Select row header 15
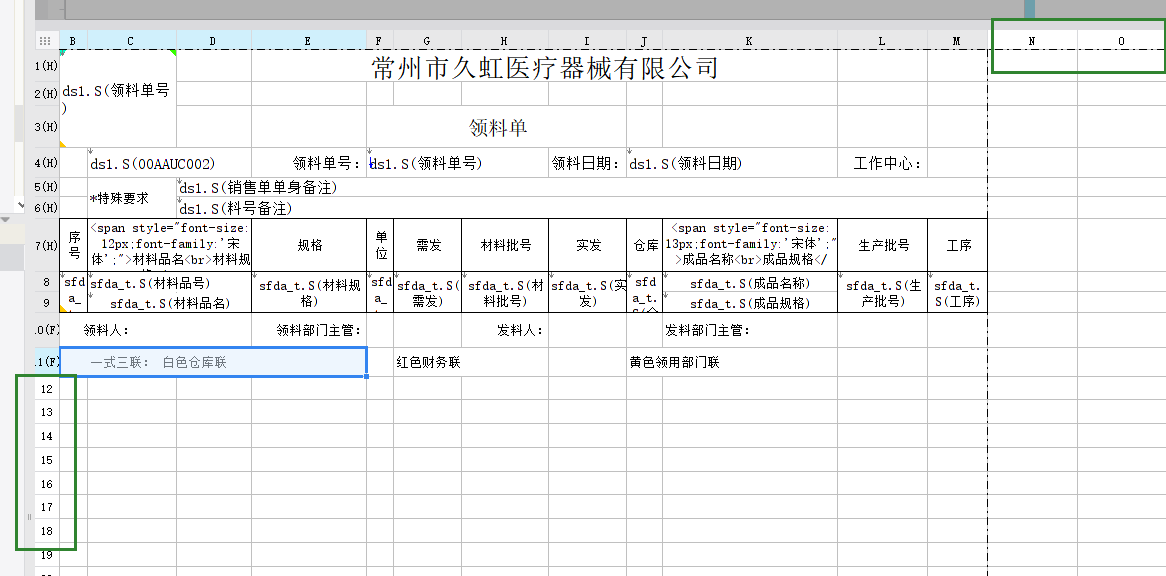The height and width of the screenshot is (576, 1166). coord(47,460)
